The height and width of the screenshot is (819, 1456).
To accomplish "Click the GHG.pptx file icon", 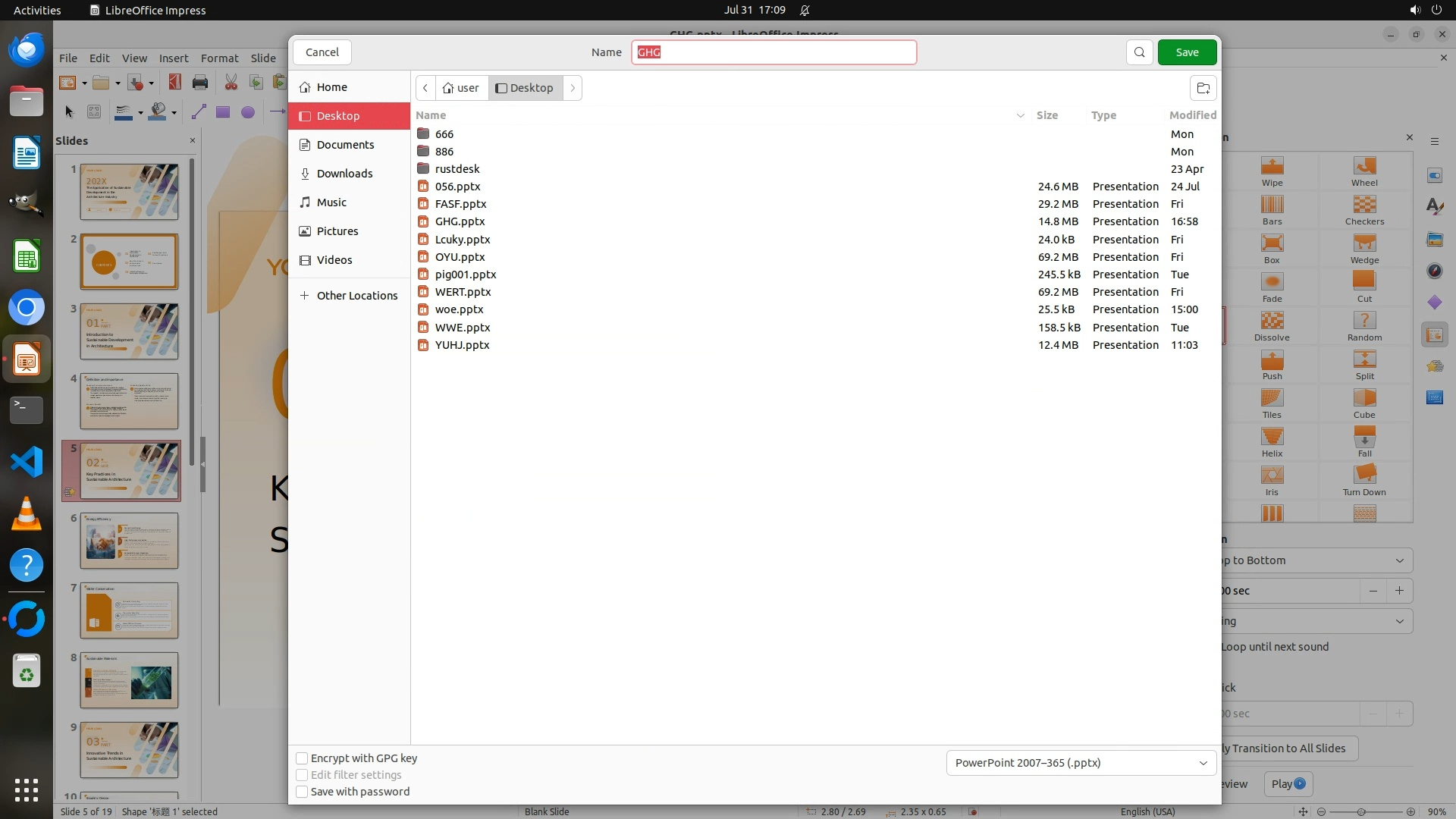I will [423, 221].
